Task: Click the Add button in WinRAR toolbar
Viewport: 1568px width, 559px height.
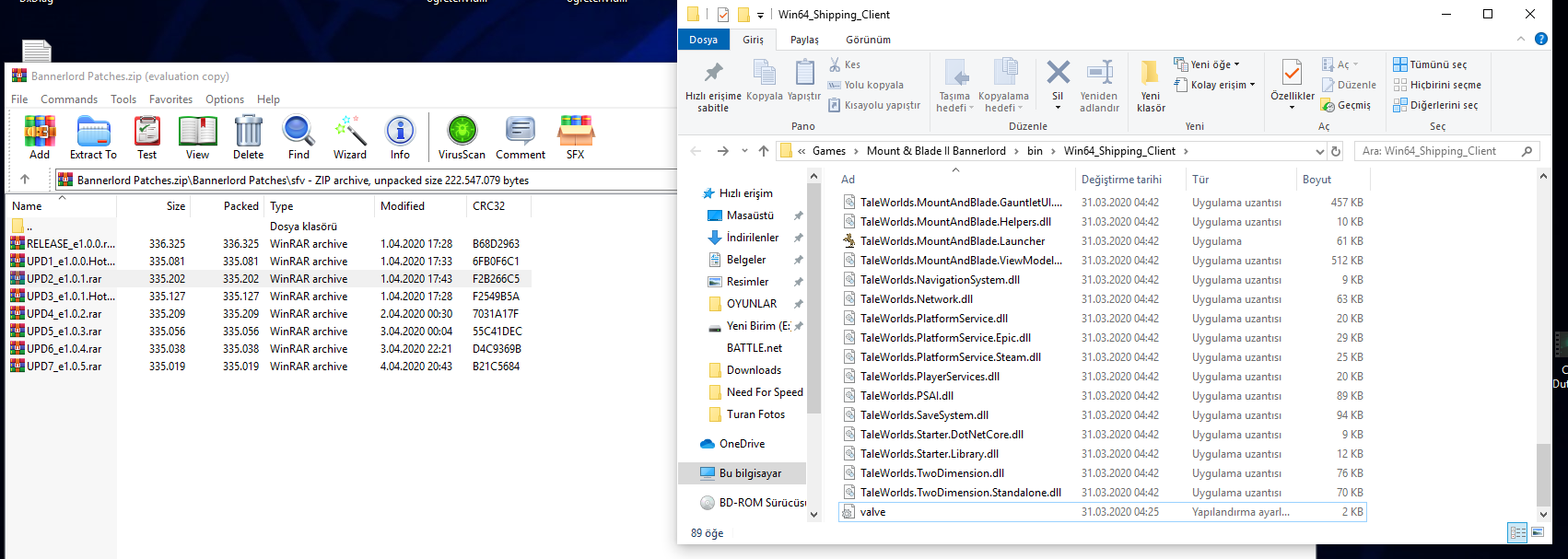Action: (x=40, y=138)
